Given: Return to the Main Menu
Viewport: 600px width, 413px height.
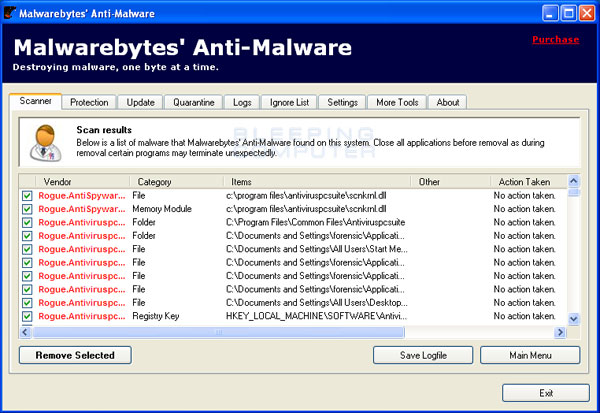Looking at the screenshot, I should point(530,355).
